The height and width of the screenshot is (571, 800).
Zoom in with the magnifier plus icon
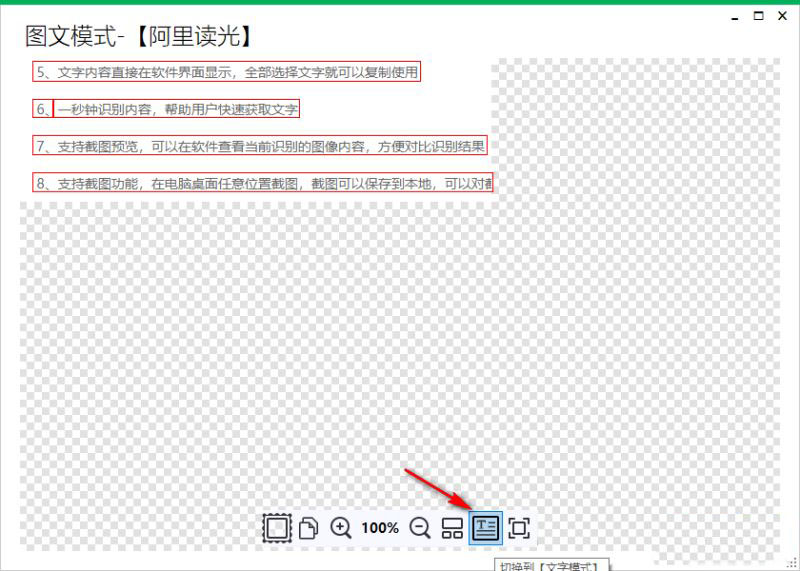coord(340,528)
